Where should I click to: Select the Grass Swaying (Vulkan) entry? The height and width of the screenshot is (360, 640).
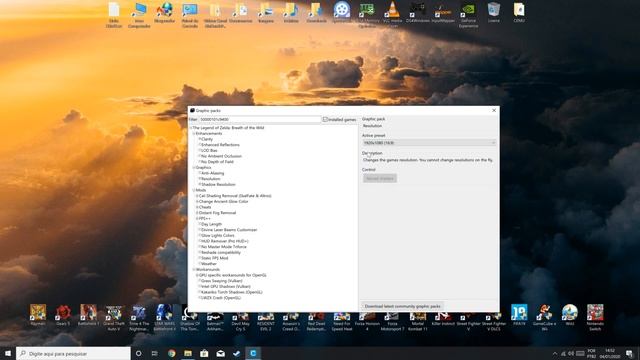pyautogui.click(x=222, y=281)
